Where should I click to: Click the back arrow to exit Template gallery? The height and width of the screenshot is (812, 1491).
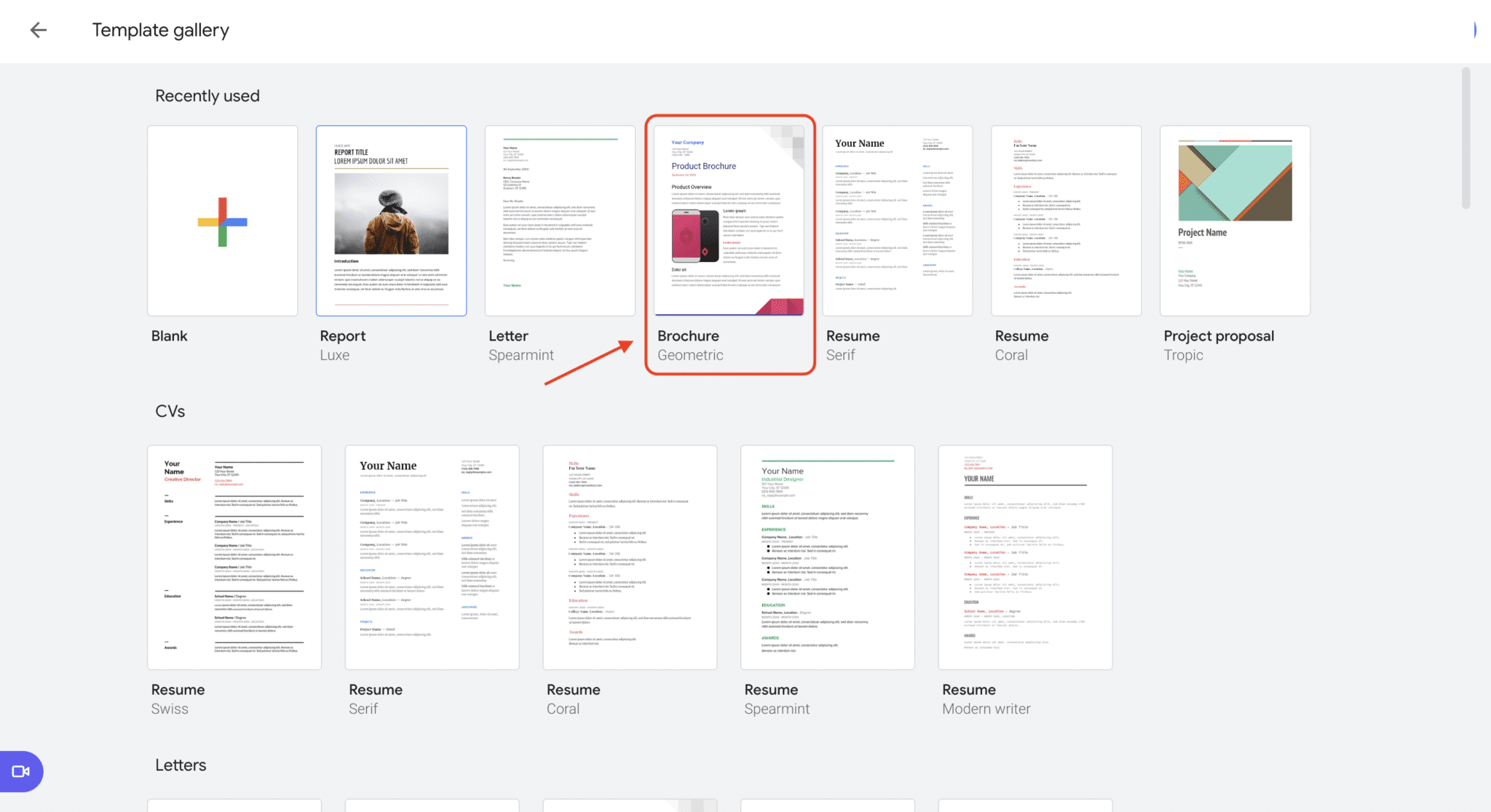click(x=38, y=30)
